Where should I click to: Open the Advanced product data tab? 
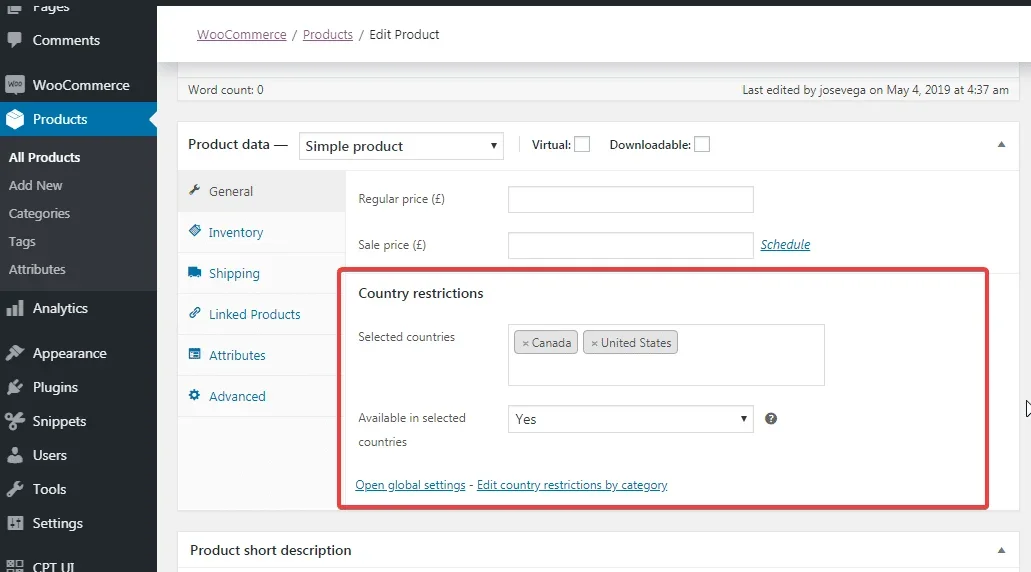coord(262,396)
